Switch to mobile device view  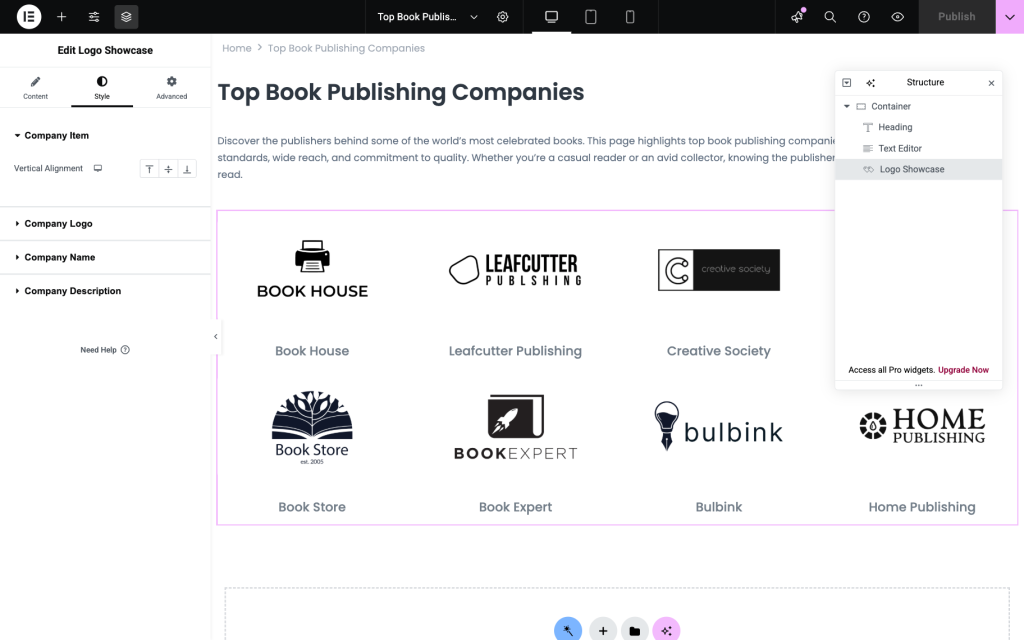click(630, 16)
